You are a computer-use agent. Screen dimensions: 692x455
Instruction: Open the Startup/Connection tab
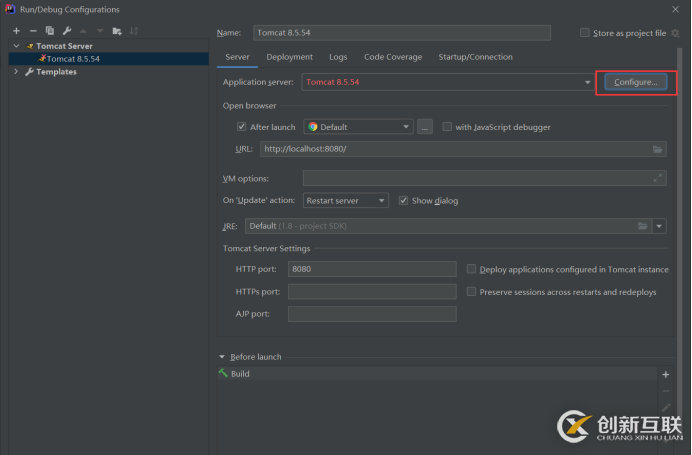point(475,57)
